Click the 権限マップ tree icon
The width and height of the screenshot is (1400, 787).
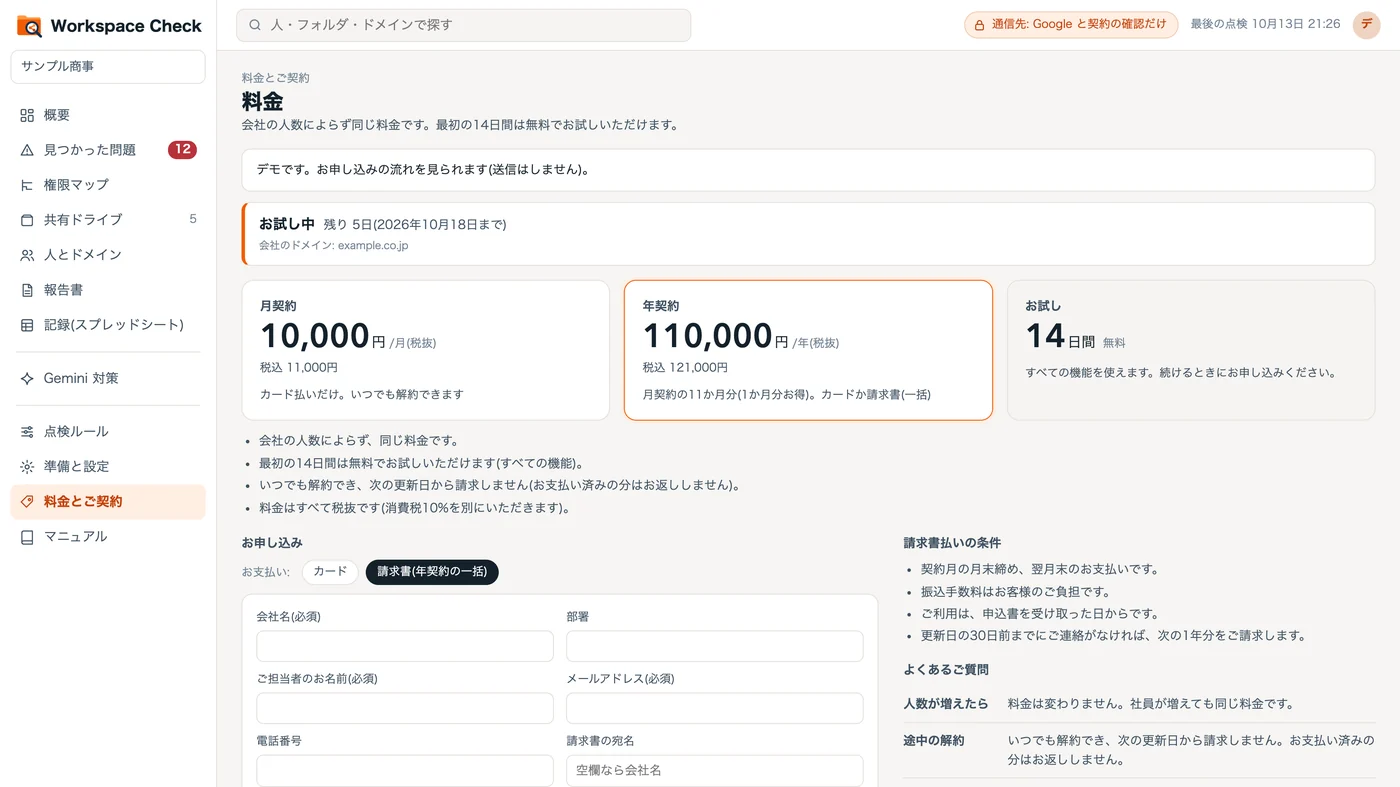pyautogui.click(x=27, y=185)
